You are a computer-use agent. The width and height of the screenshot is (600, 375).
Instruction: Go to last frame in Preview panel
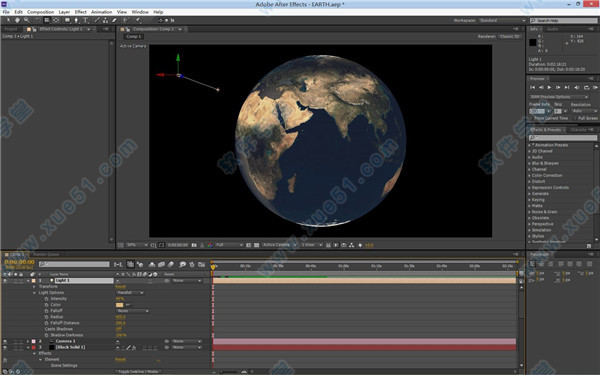[567, 88]
